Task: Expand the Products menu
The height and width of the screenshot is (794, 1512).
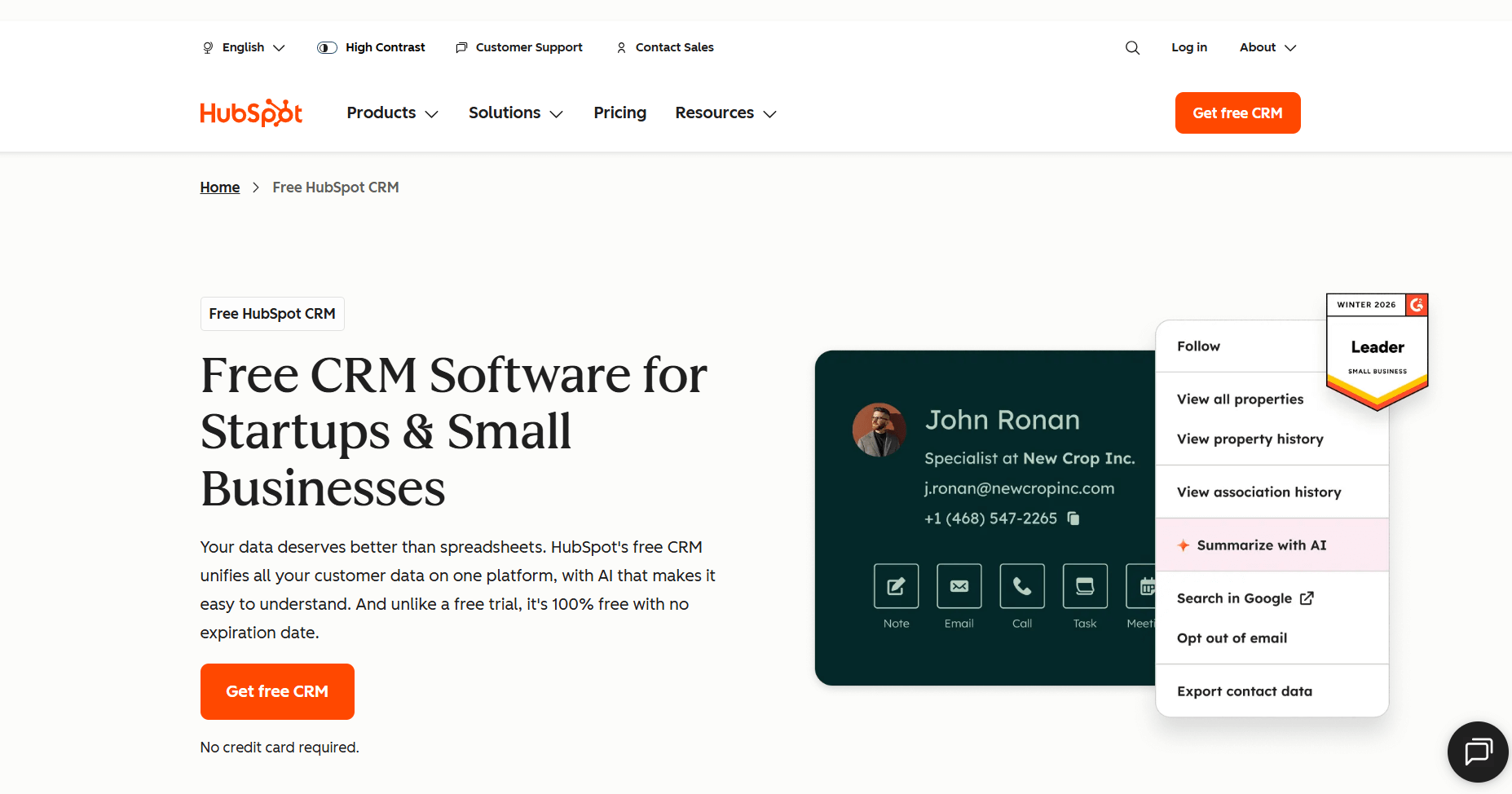Action: pos(392,113)
